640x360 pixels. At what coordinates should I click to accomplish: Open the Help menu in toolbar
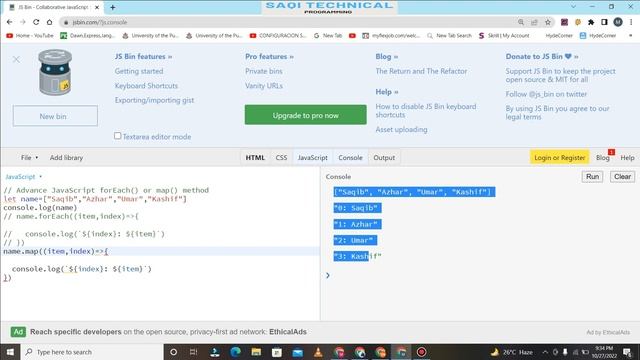click(627, 158)
